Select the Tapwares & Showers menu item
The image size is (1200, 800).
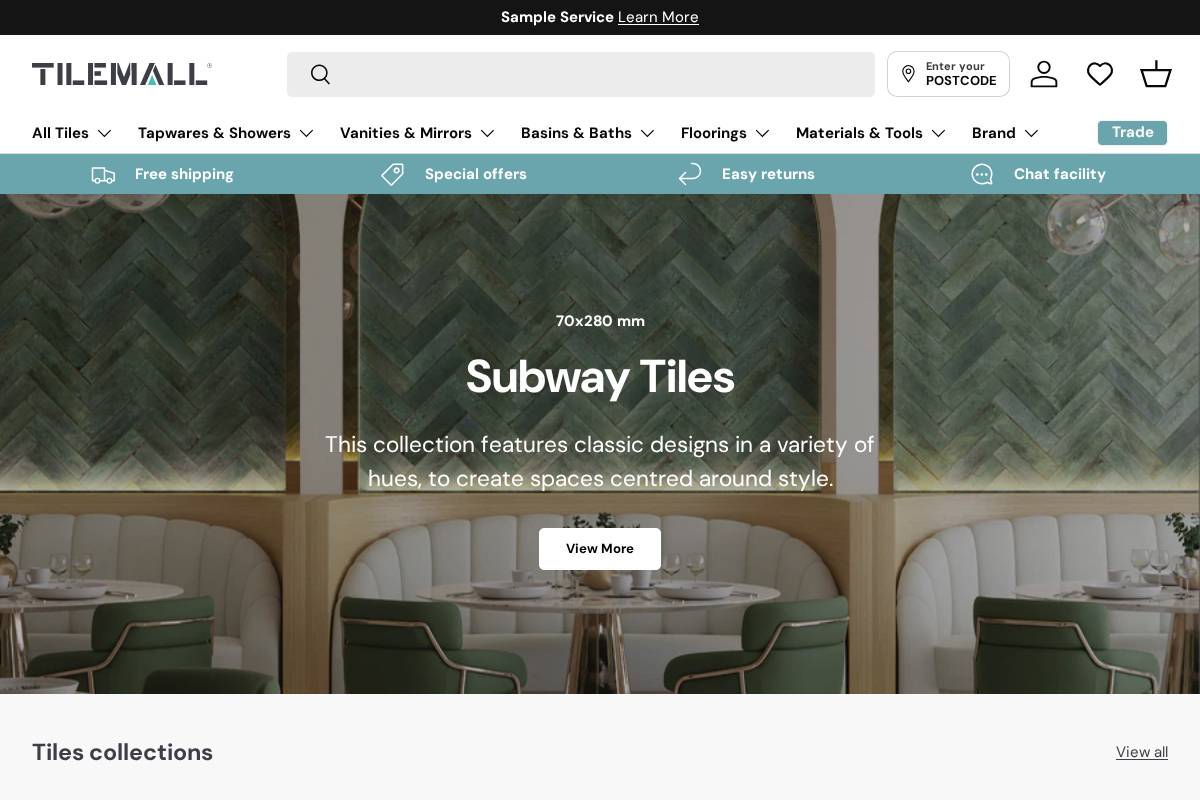tap(225, 133)
